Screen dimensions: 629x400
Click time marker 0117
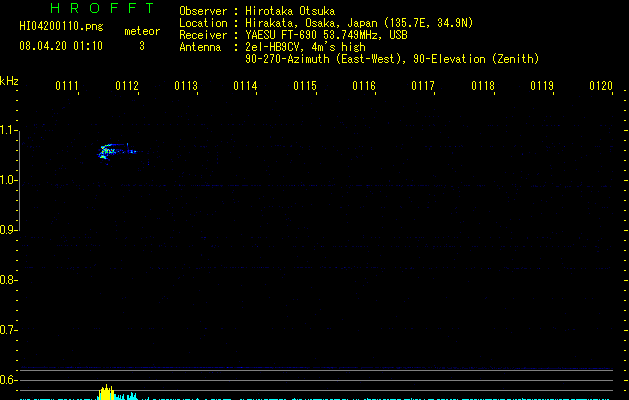[x=424, y=86]
